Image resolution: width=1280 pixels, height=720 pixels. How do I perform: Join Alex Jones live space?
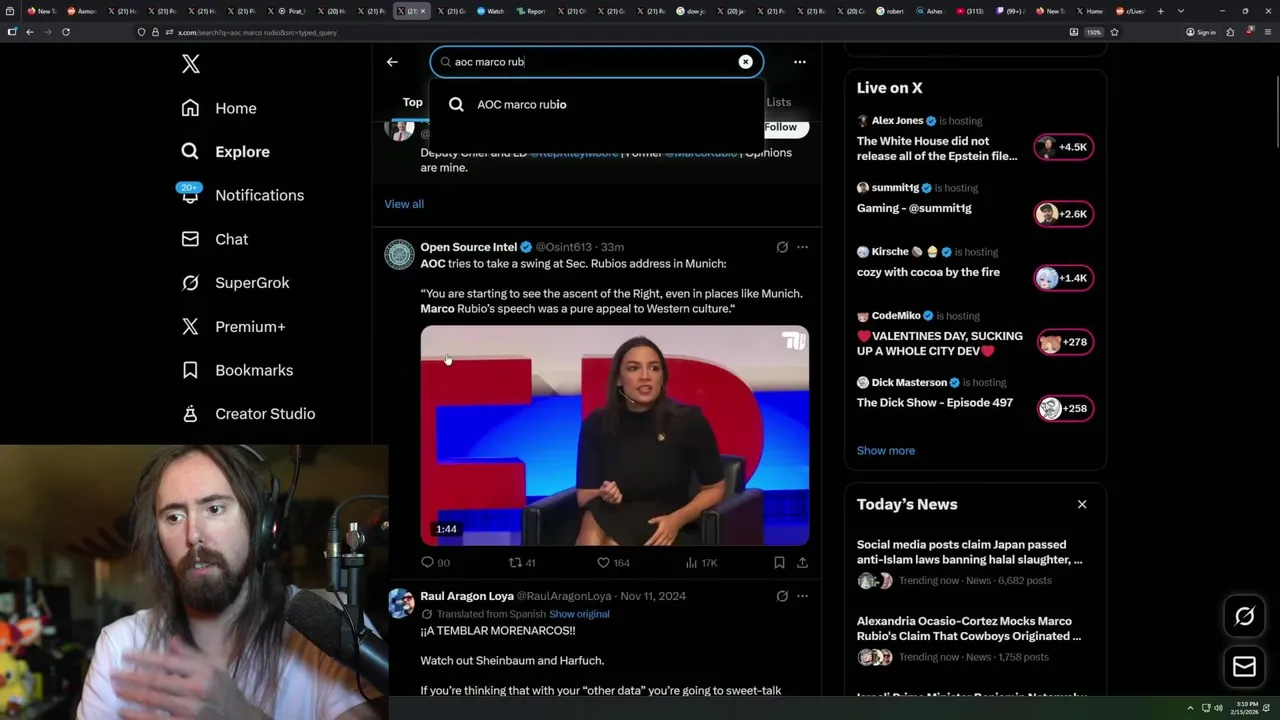tap(975, 138)
